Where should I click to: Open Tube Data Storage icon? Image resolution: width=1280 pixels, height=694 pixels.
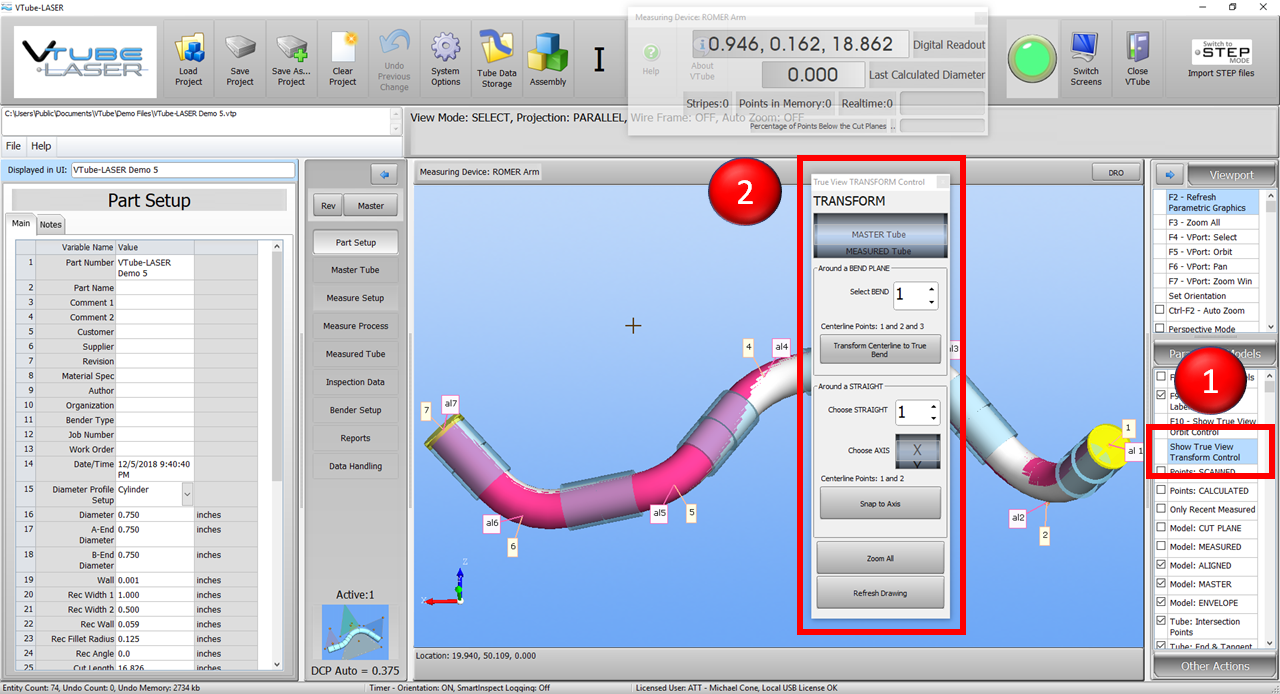(x=497, y=48)
